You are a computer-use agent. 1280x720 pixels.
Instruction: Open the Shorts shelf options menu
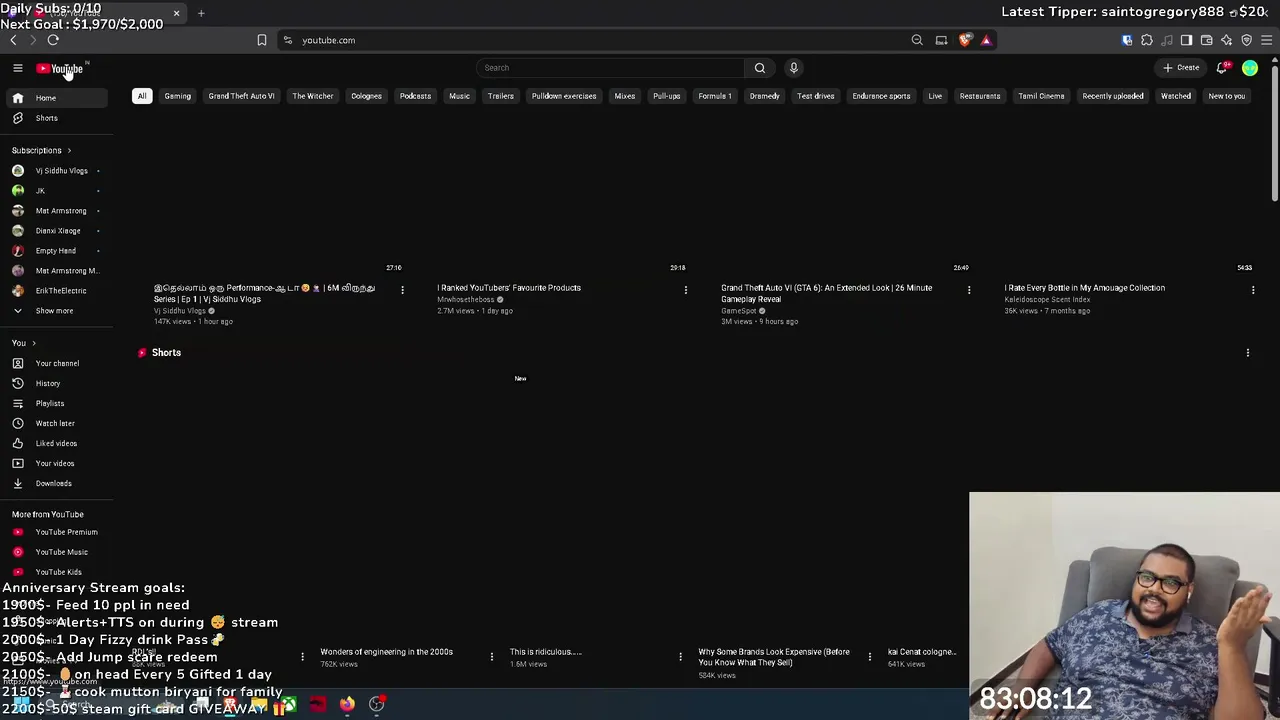point(1248,353)
